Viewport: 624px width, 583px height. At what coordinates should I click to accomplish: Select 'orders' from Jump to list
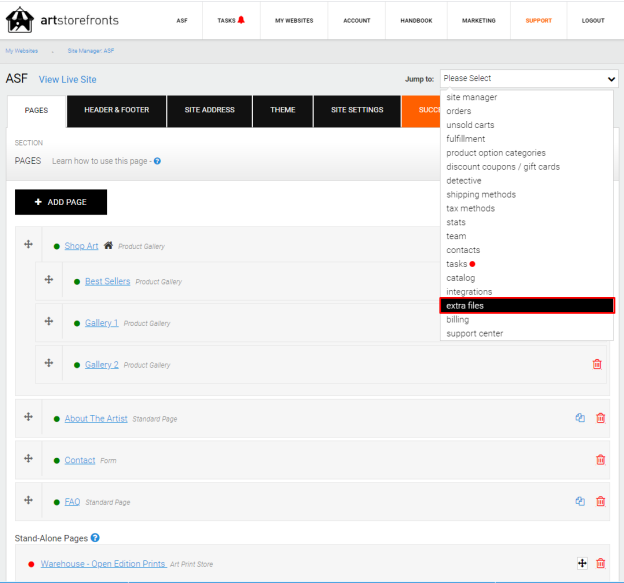[x=526, y=111]
